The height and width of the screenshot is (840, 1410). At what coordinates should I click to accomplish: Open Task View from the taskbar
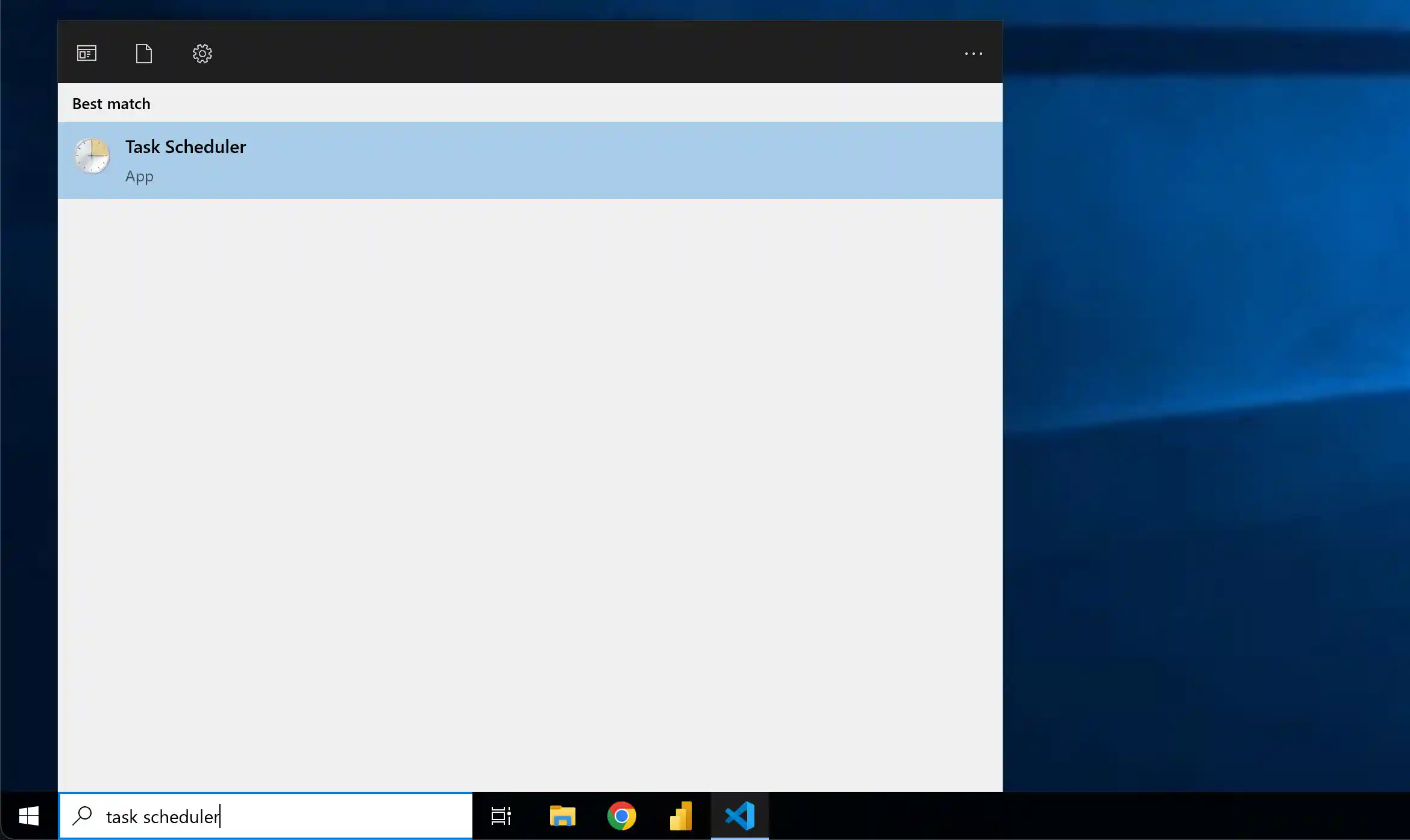pos(501,816)
